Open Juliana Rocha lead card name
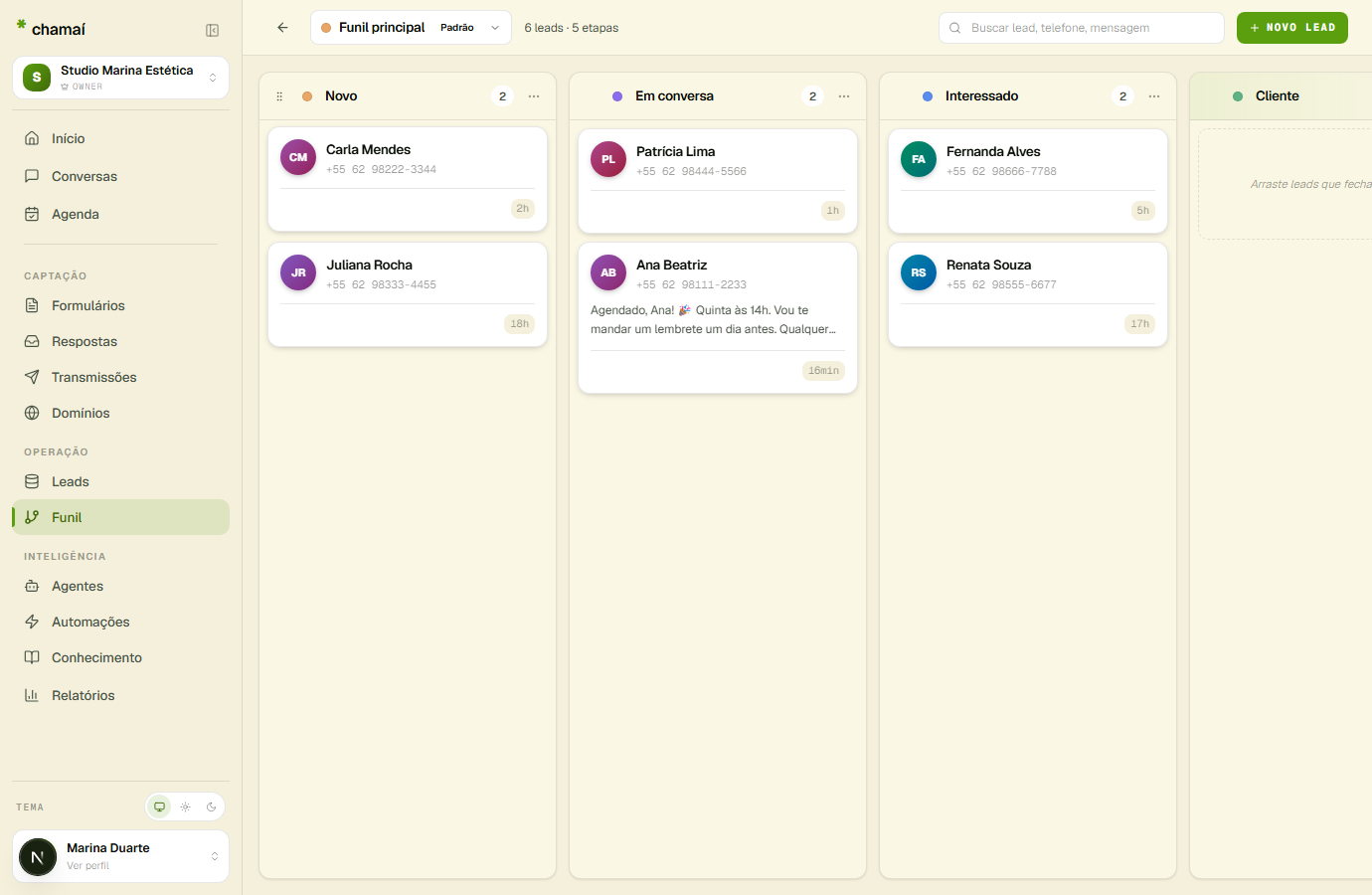The height and width of the screenshot is (895, 1372). (x=369, y=265)
